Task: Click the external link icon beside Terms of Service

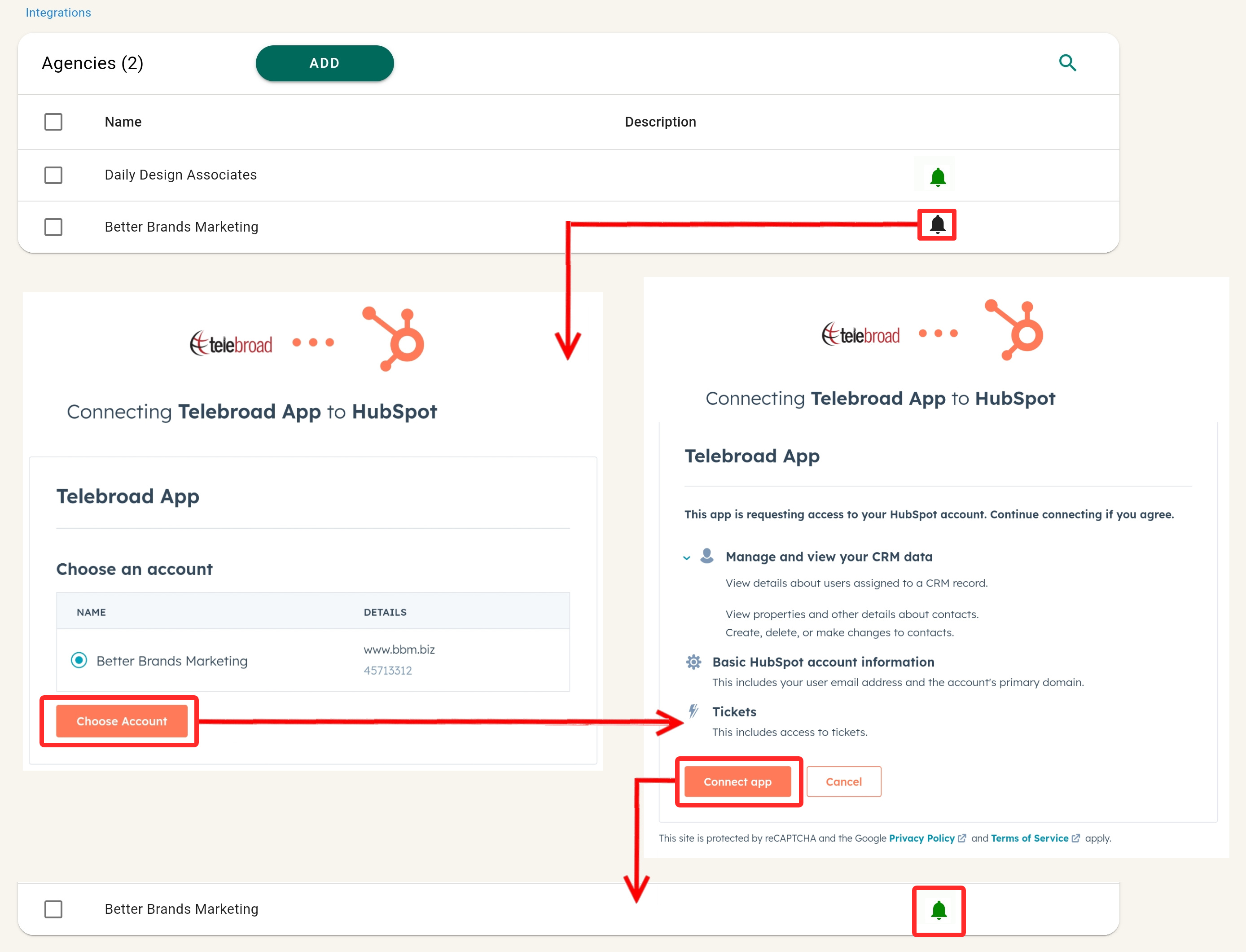Action: [x=1075, y=838]
